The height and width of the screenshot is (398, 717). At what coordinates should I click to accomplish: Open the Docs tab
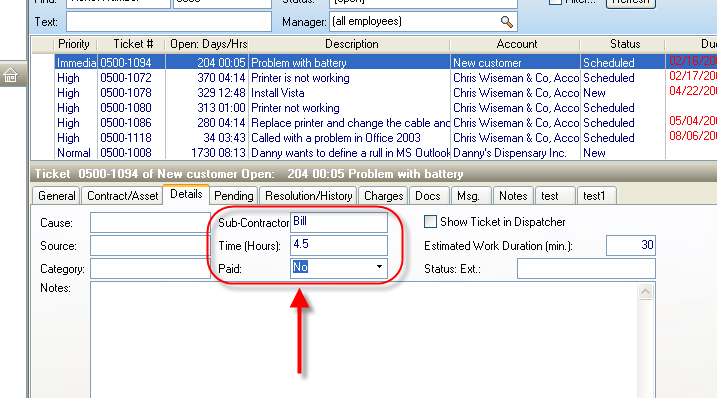[428, 196]
